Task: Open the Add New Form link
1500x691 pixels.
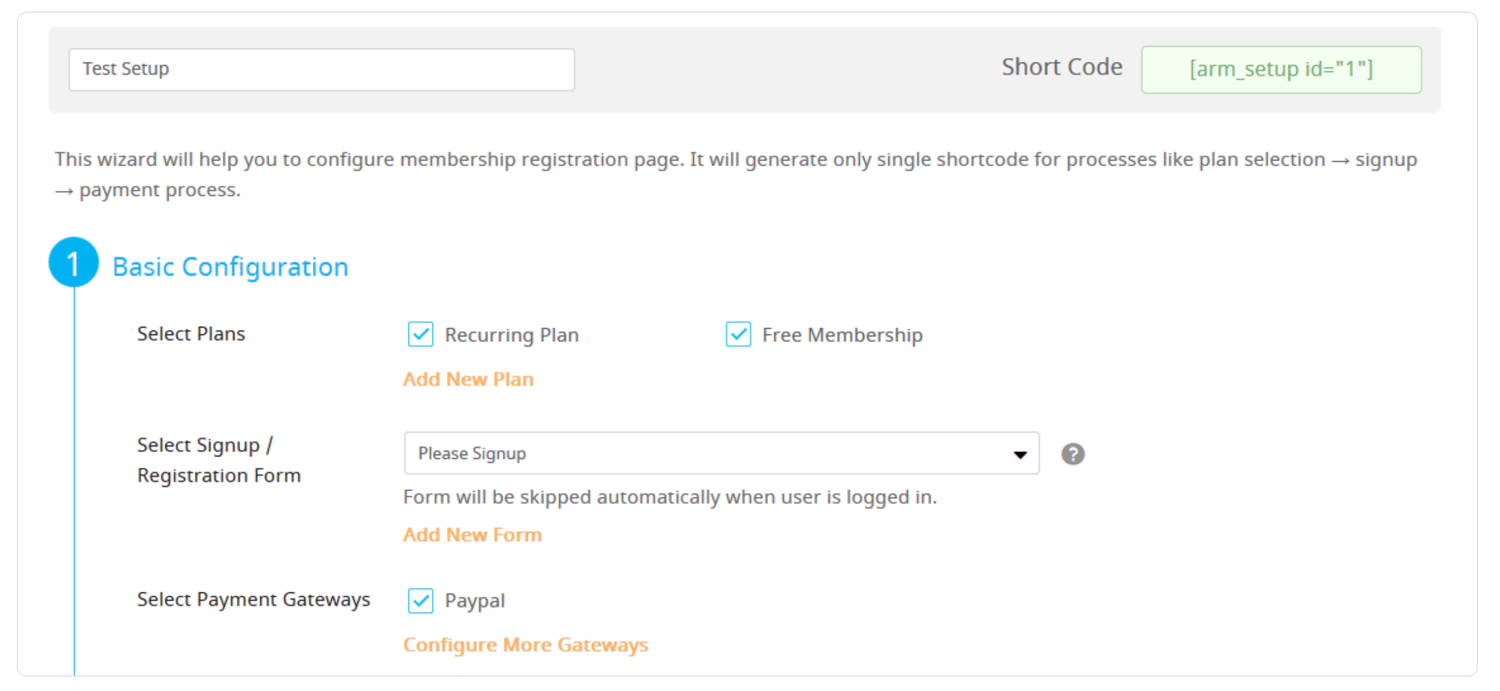Action: 472,535
